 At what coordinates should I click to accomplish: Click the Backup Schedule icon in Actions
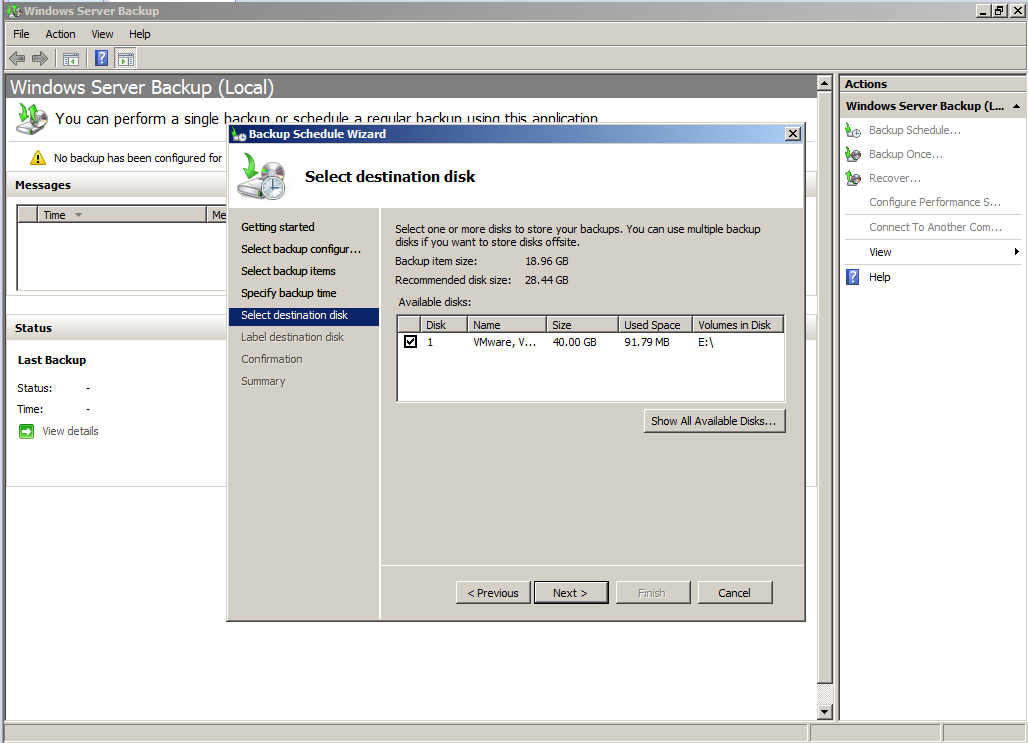click(x=853, y=131)
